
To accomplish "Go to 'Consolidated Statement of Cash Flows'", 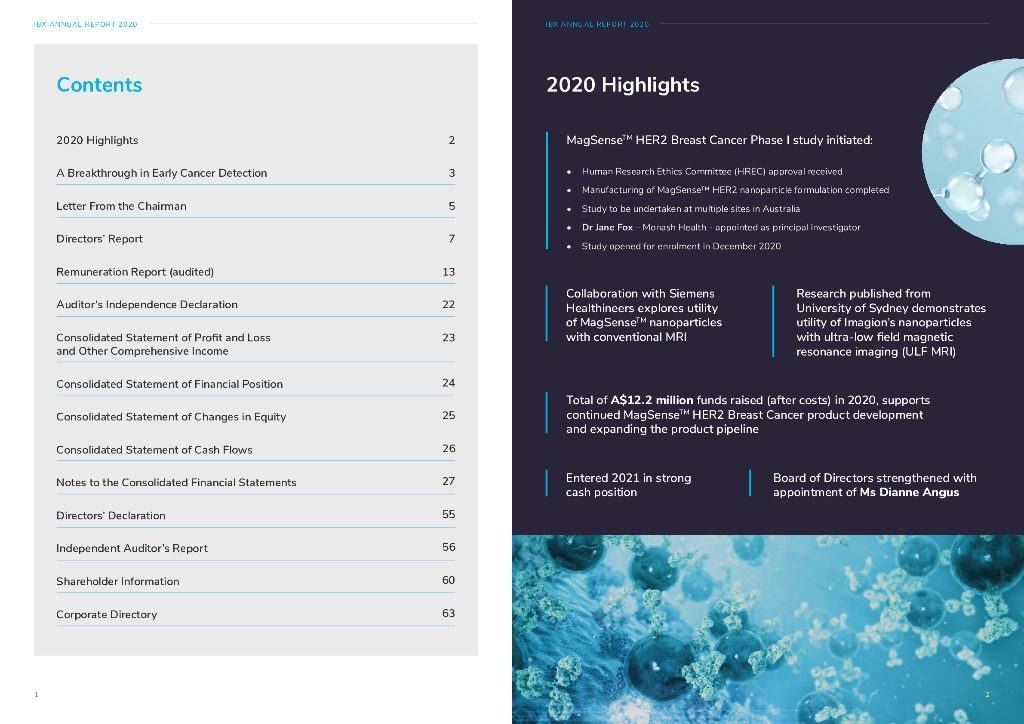I will point(255,450).
